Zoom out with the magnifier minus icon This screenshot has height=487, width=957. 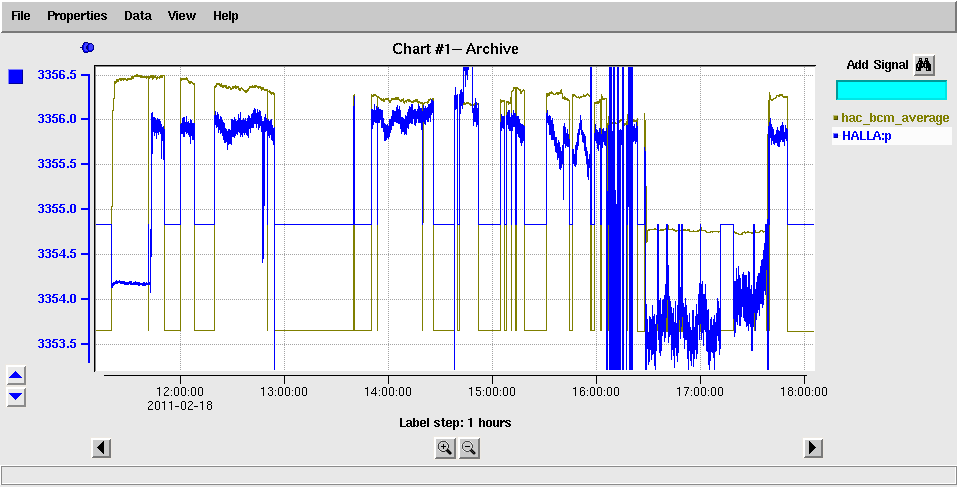(x=469, y=449)
